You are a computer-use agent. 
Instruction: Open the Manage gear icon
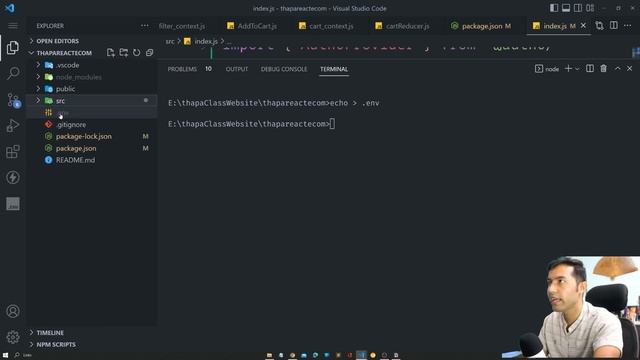tap(13, 337)
